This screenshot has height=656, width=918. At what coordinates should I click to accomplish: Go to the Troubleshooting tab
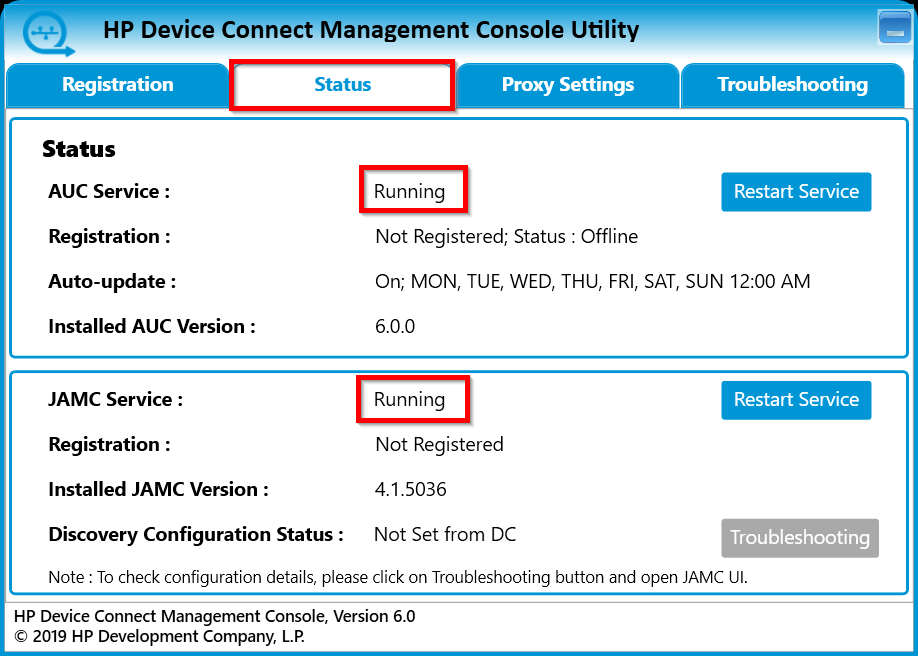792,85
